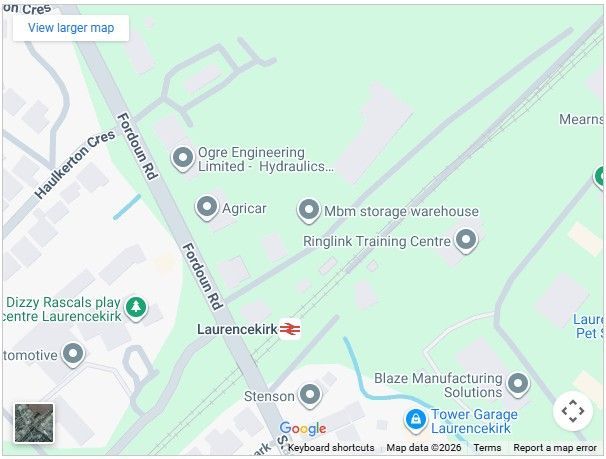Click the Stenson map pin
Image resolution: width=606 pixels, height=459 pixels.
click(x=310, y=396)
